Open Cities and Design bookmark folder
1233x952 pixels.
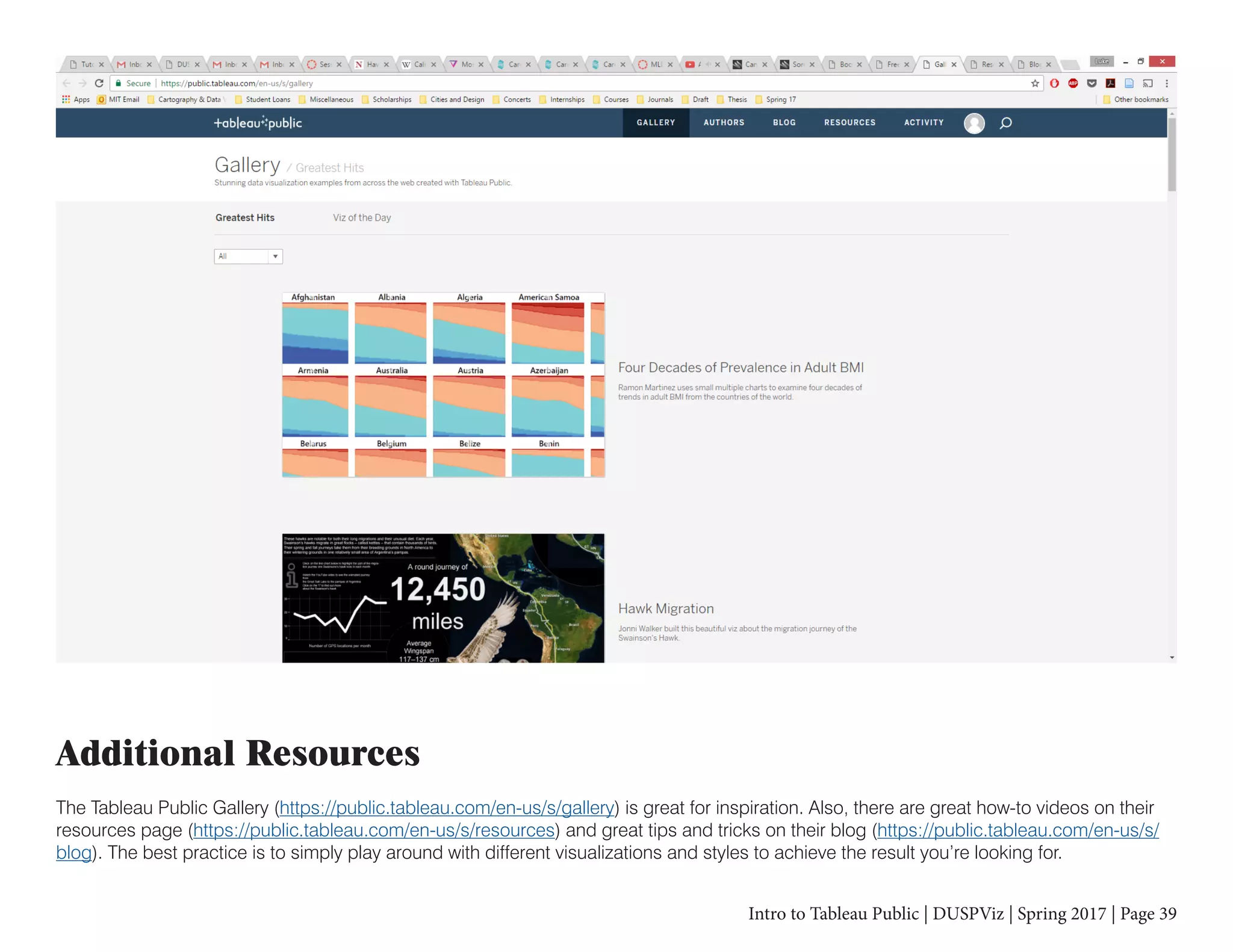pos(452,99)
